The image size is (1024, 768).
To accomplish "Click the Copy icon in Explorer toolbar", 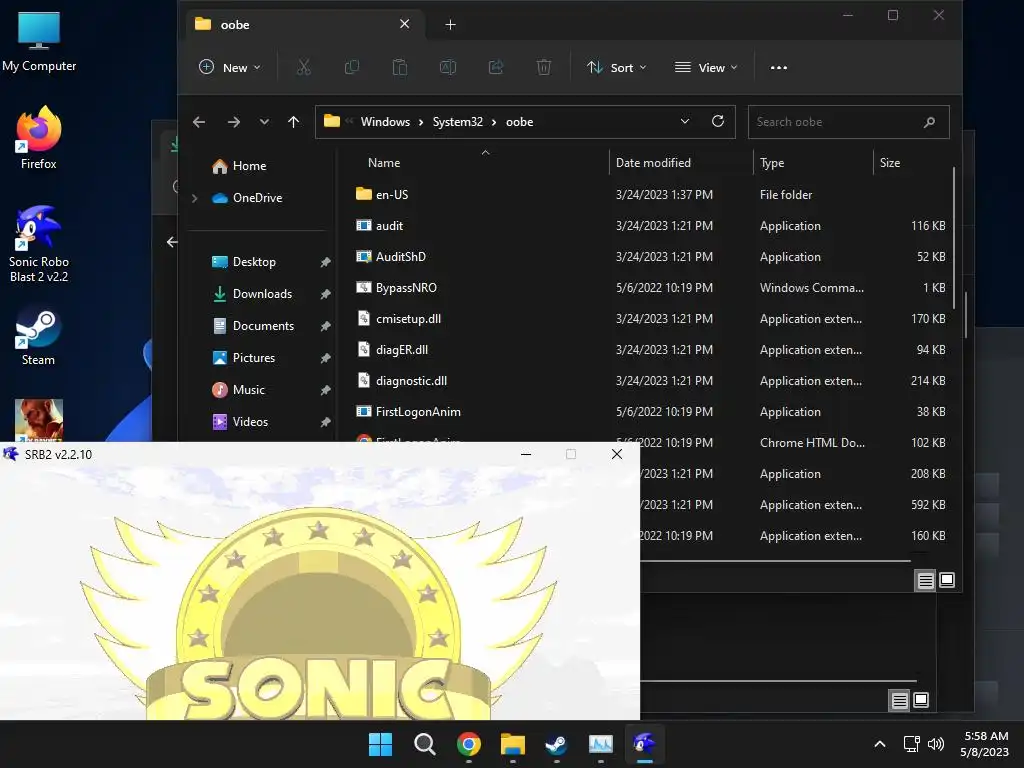I will click(351, 67).
